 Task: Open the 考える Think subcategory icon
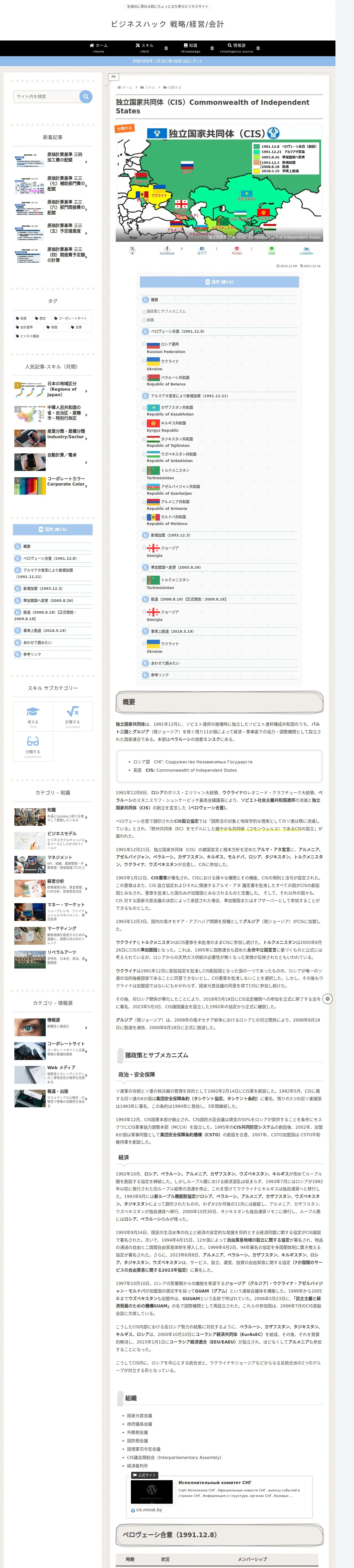[x=33, y=716]
